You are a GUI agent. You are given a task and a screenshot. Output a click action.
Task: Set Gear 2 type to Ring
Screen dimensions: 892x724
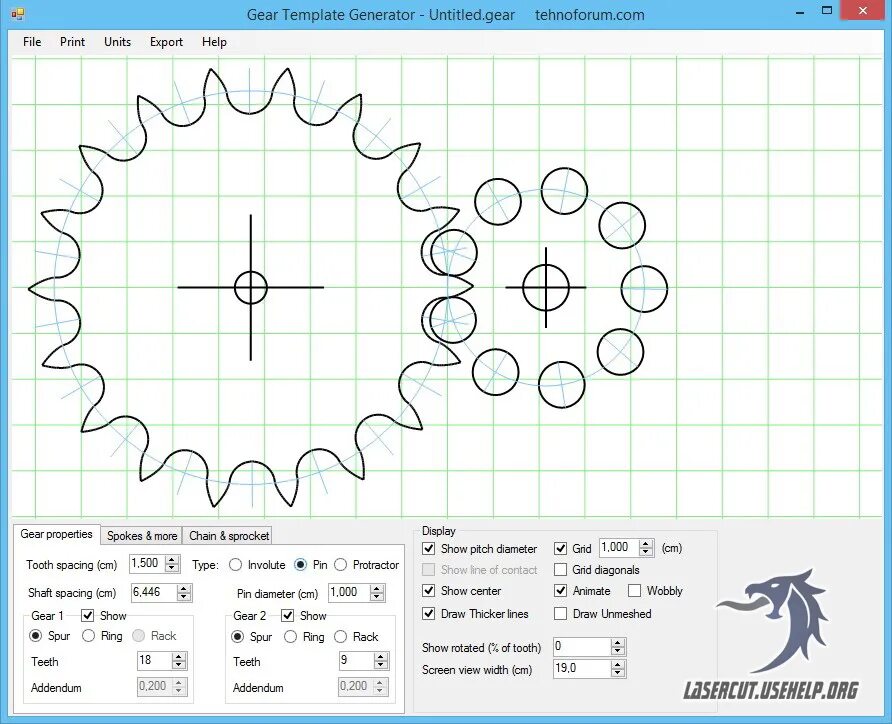[291, 637]
